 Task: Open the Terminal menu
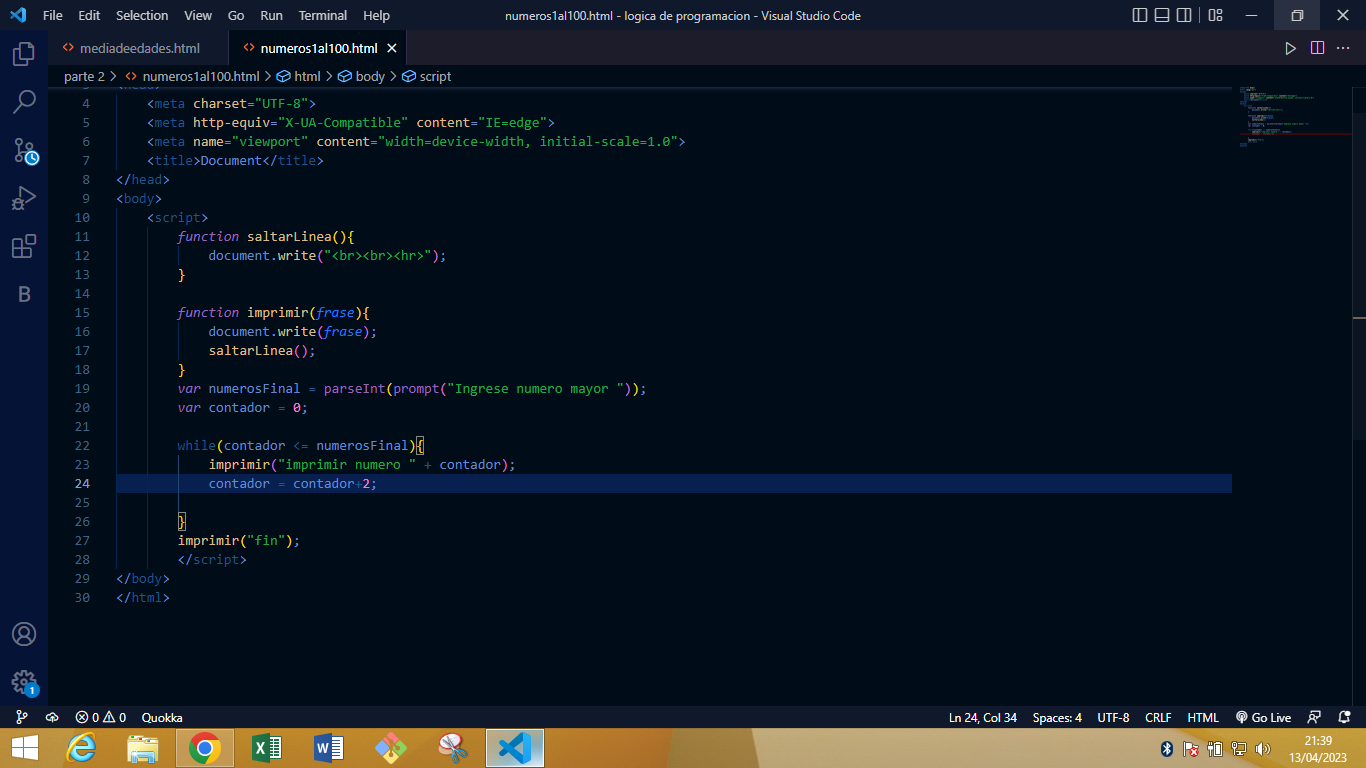coord(323,15)
